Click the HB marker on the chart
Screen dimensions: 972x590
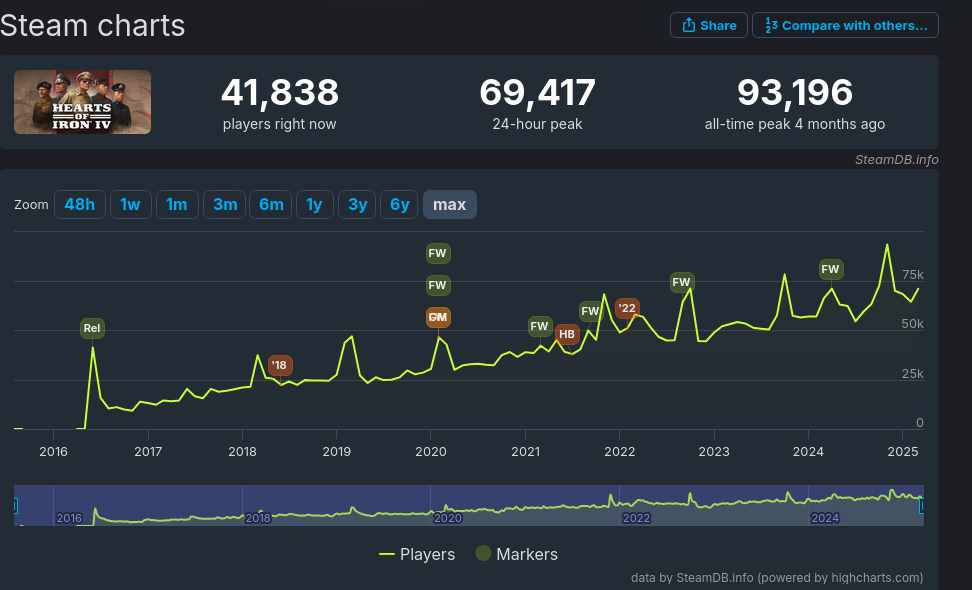point(567,335)
